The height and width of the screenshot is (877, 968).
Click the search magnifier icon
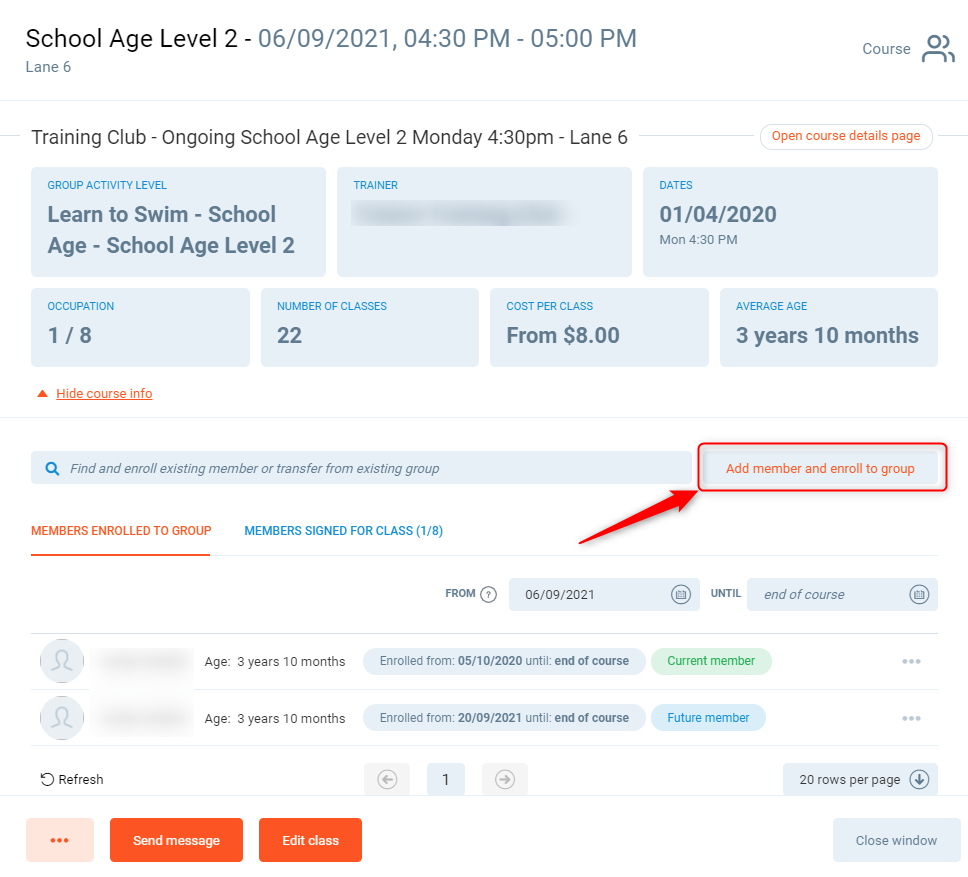tap(51, 468)
